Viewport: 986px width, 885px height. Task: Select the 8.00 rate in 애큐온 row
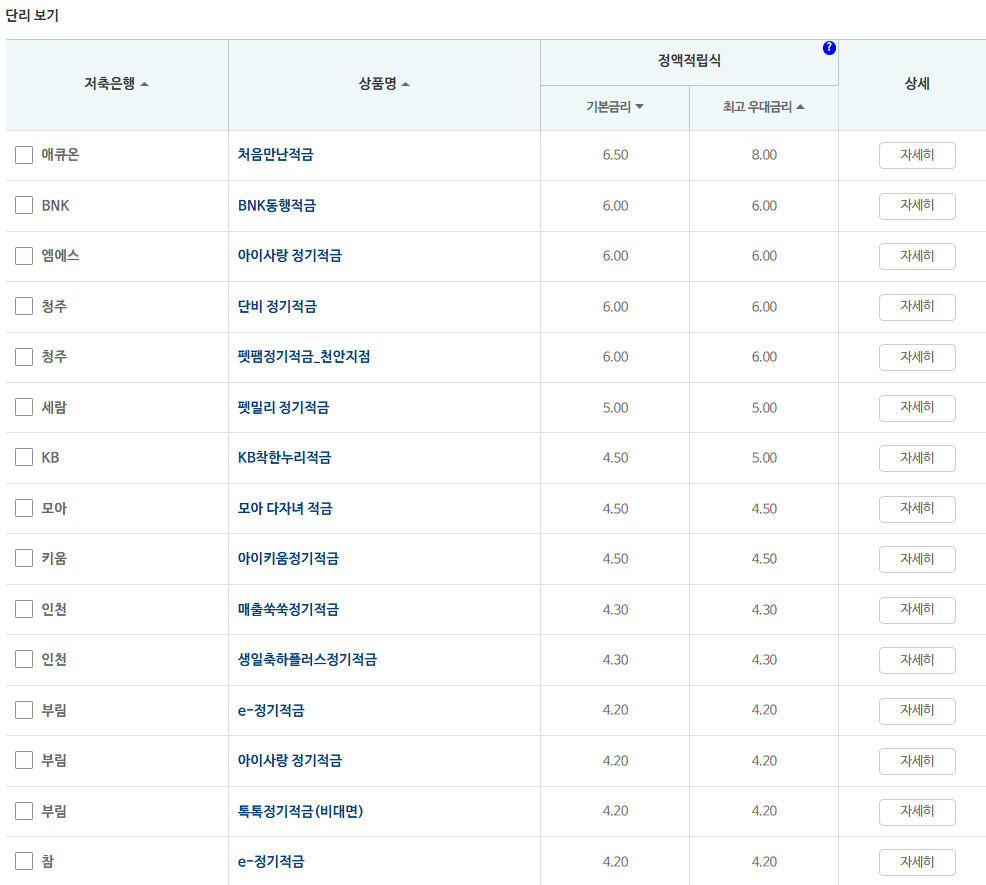click(x=764, y=155)
